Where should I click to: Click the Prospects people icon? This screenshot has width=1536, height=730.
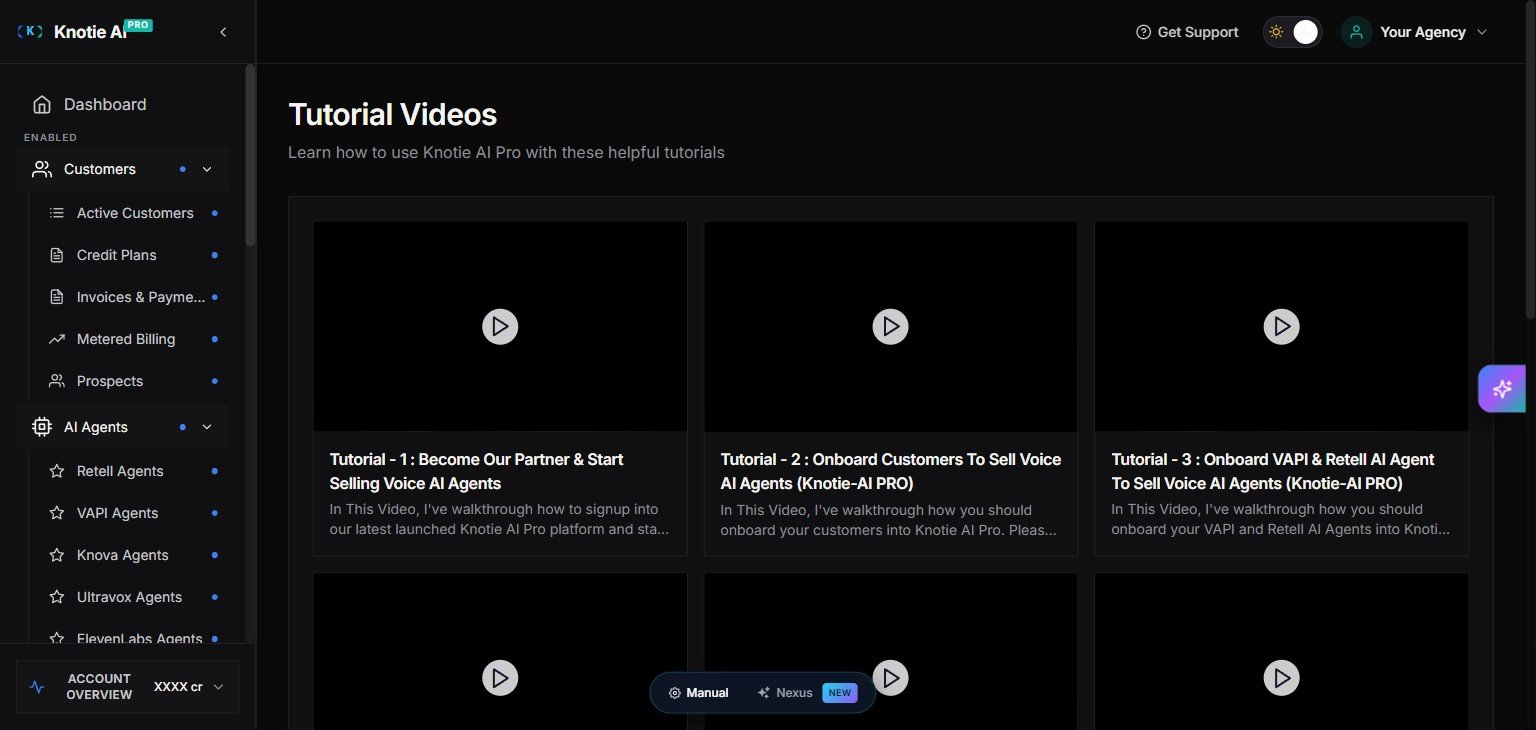[57, 381]
